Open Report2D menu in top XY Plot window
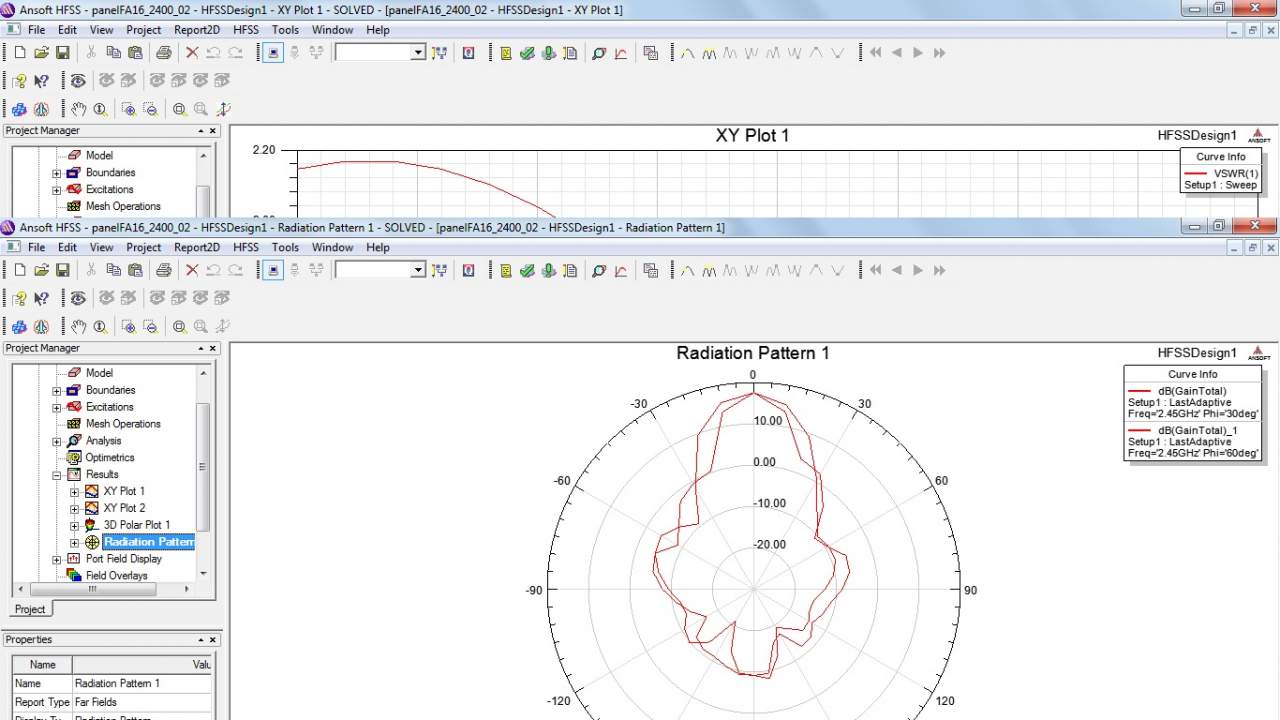Viewport: 1280px width, 720px height. [x=196, y=30]
